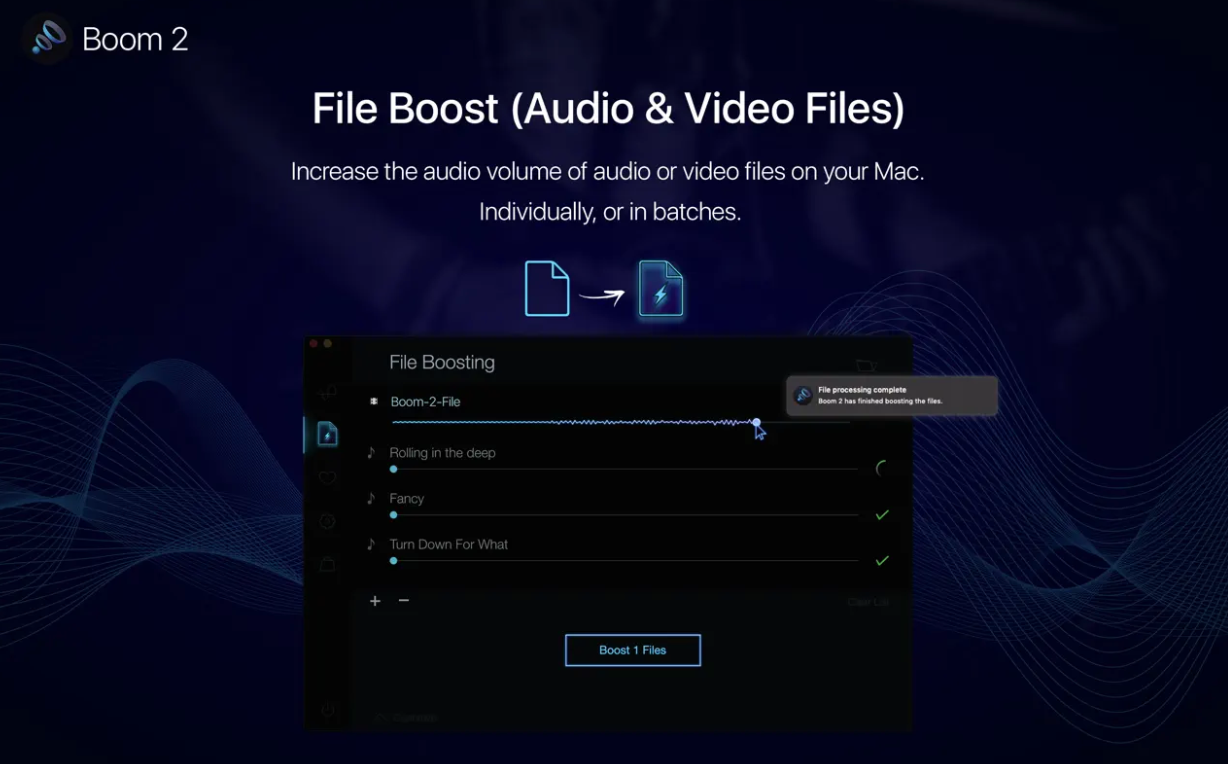
Task: Click the music note beside Turn Down For What
Action: (x=371, y=544)
